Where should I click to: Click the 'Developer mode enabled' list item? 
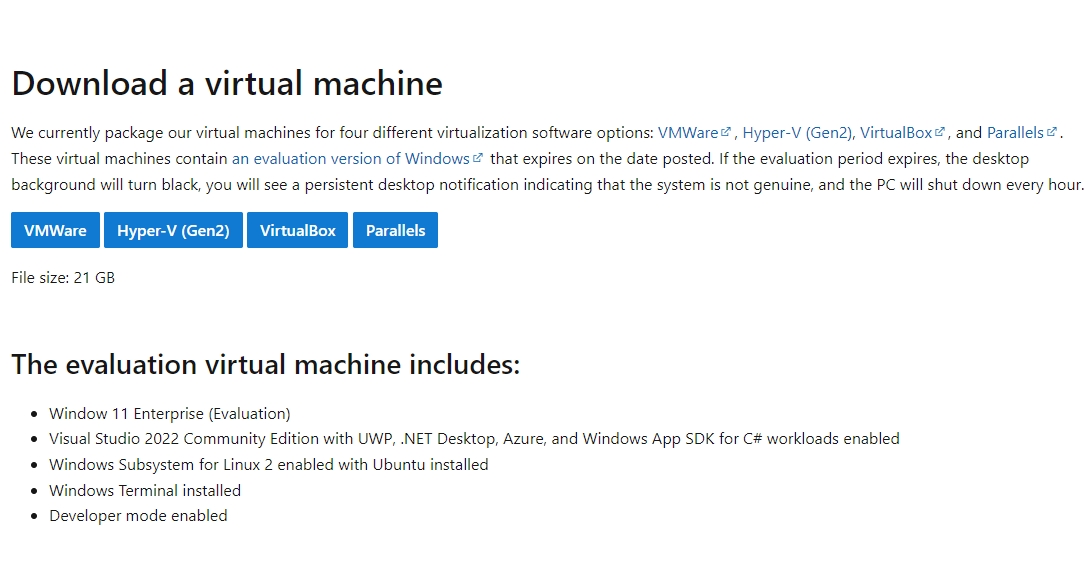138,516
